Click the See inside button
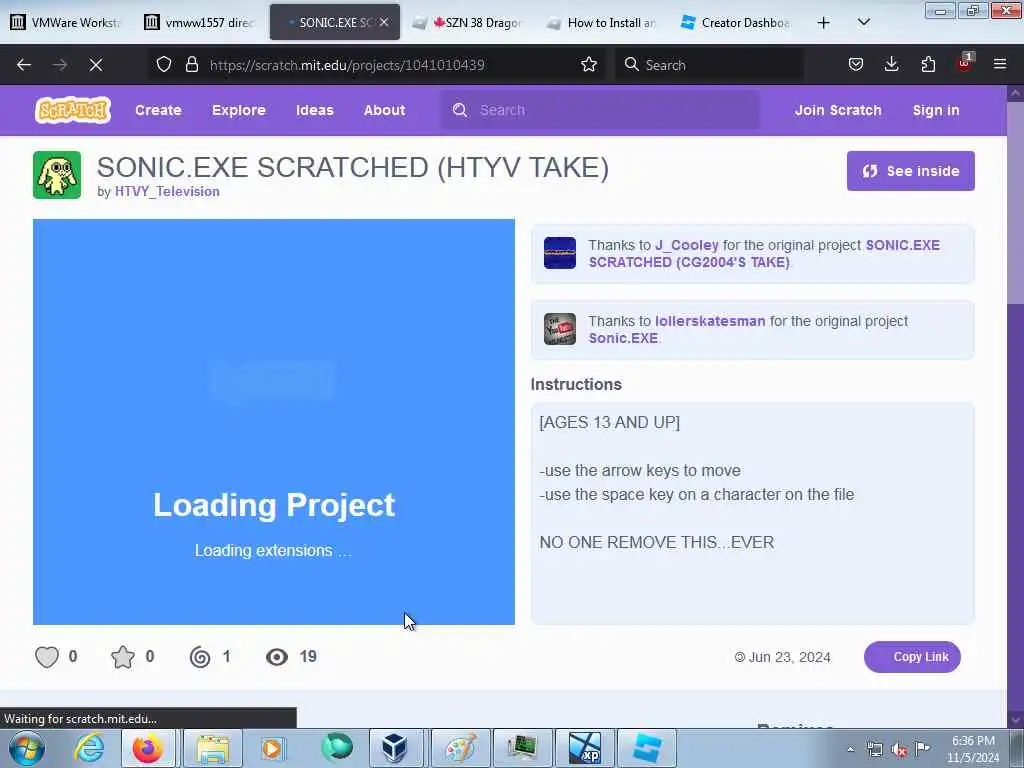The width and height of the screenshot is (1024, 768). 910,171
